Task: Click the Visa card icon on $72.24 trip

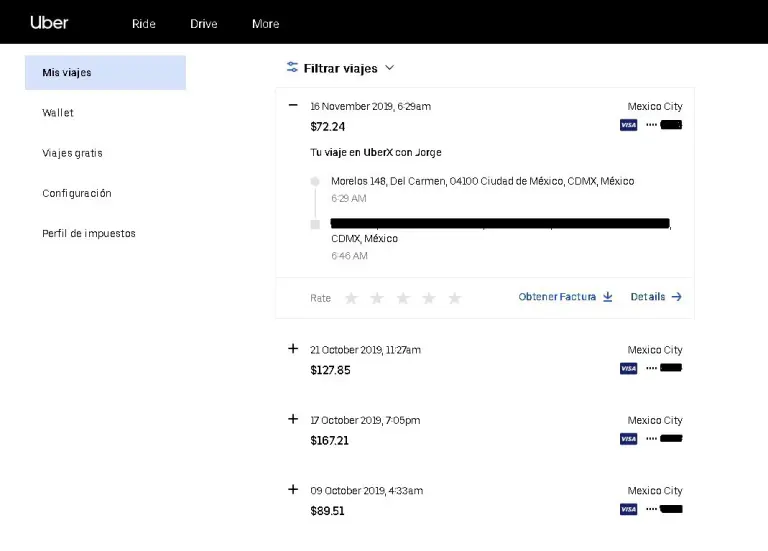Action: [x=628, y=125]
